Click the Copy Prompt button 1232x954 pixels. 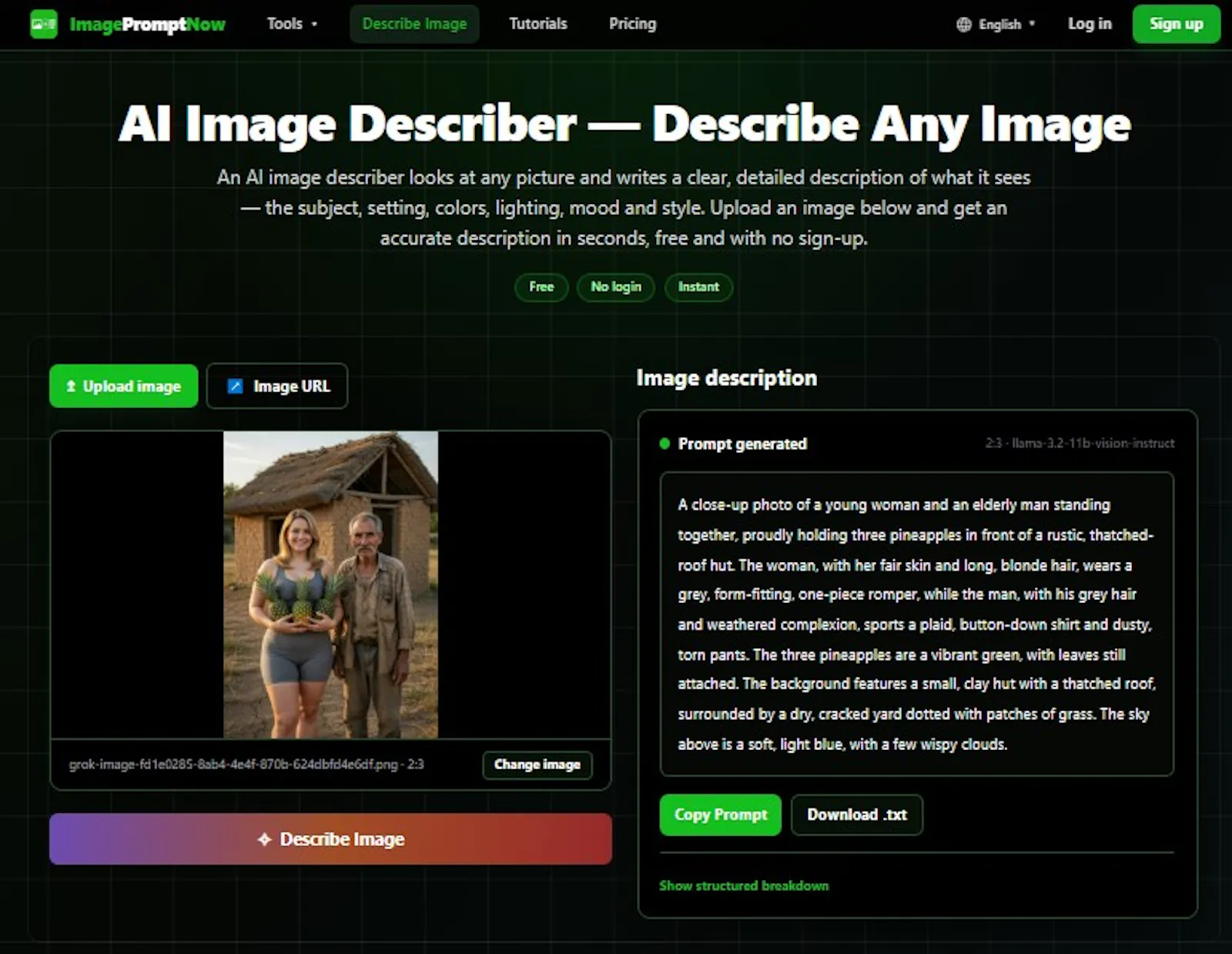pyautogui.click(x=720, y=815)
